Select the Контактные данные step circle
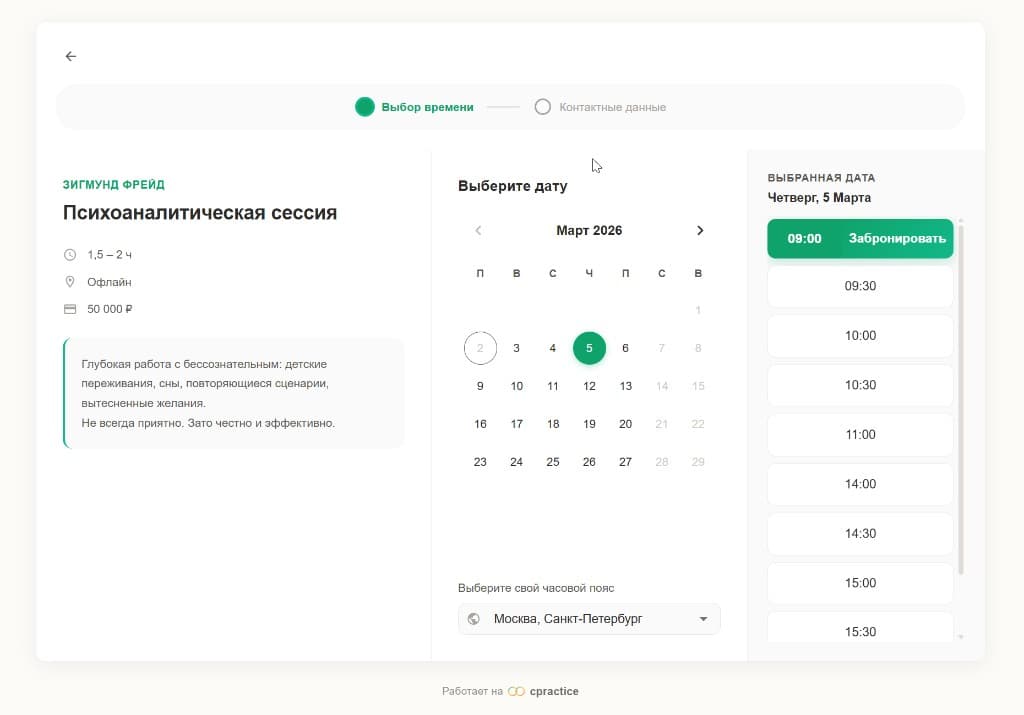1024x715 pixels. pyautogui.click(x=543, y=106)
